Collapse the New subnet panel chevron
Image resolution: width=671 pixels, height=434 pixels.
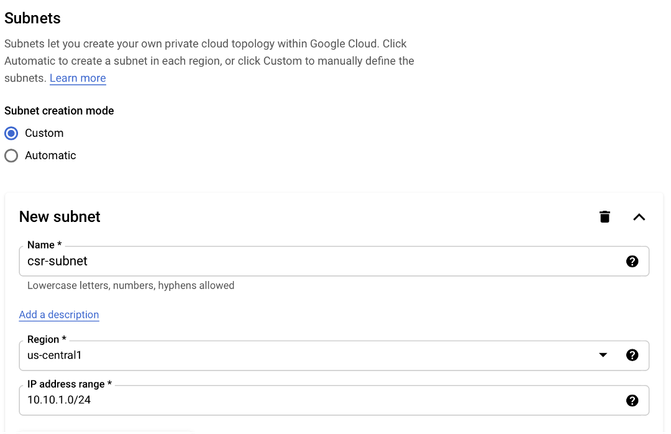(x=638, y=217)
